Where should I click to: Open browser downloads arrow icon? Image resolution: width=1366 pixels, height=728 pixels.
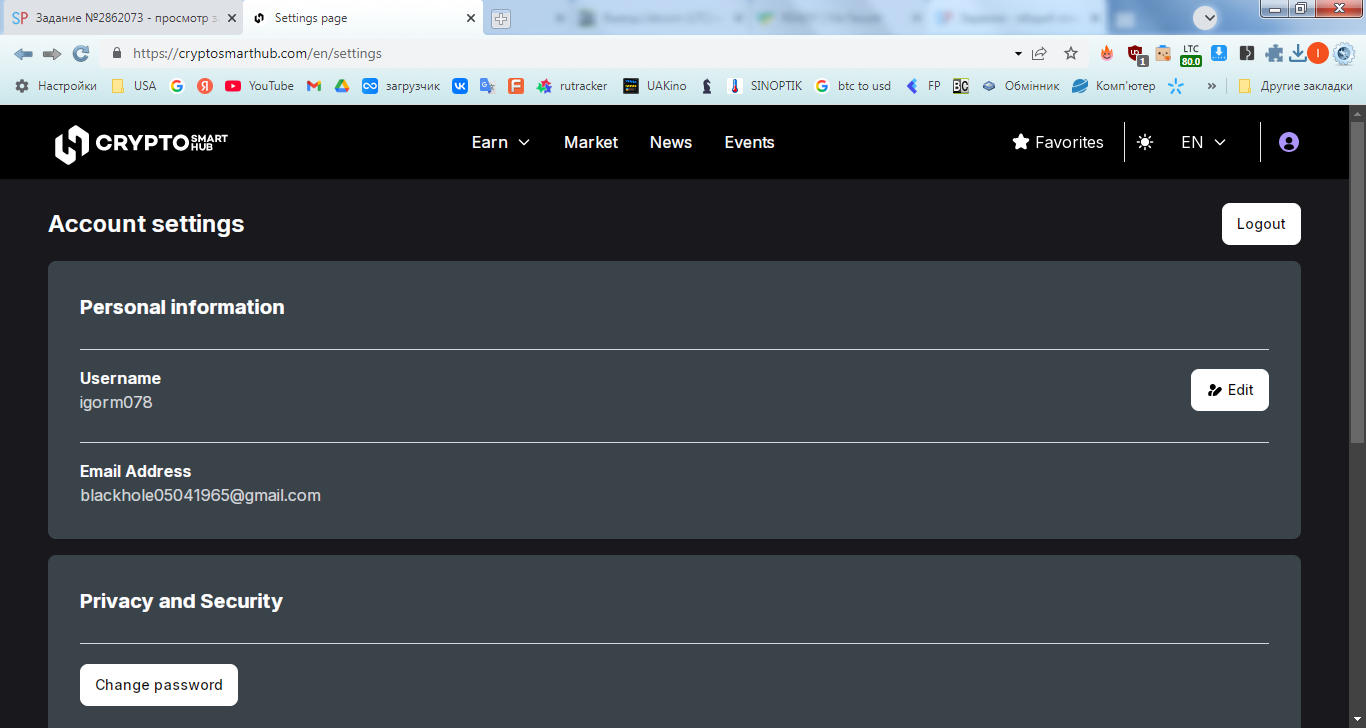coord(1298,53)
